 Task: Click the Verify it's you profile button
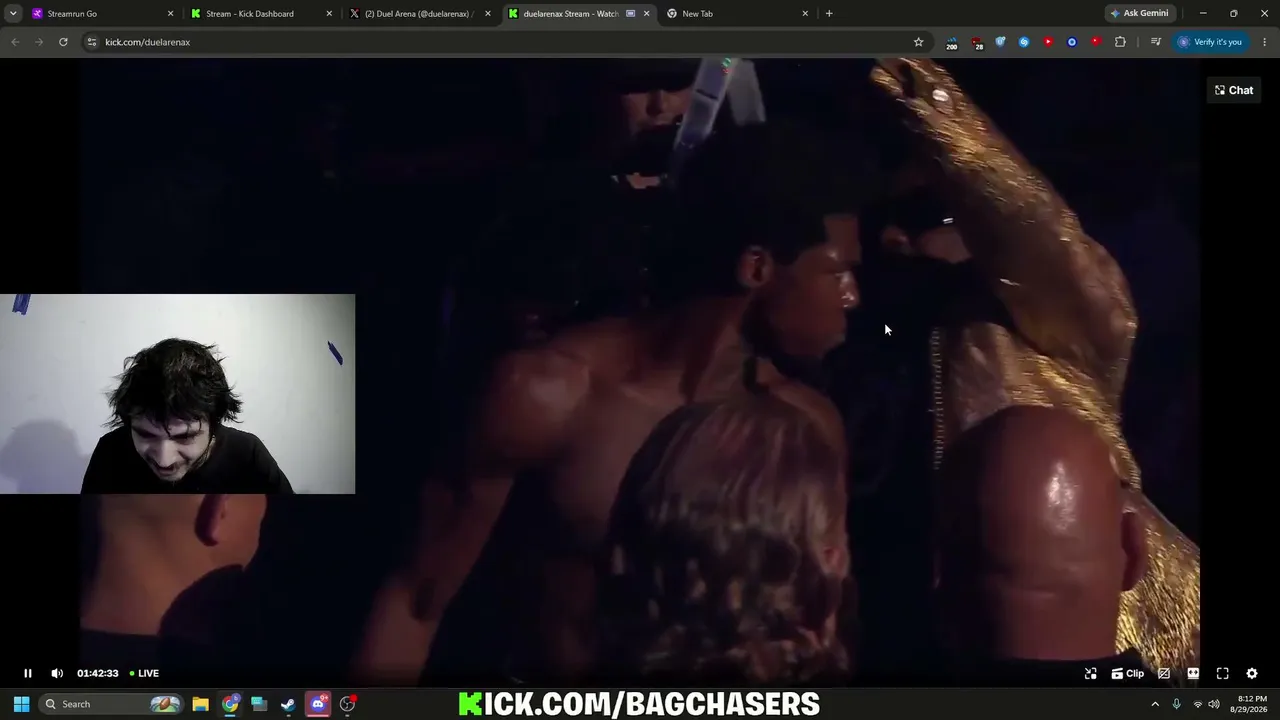1210,42
